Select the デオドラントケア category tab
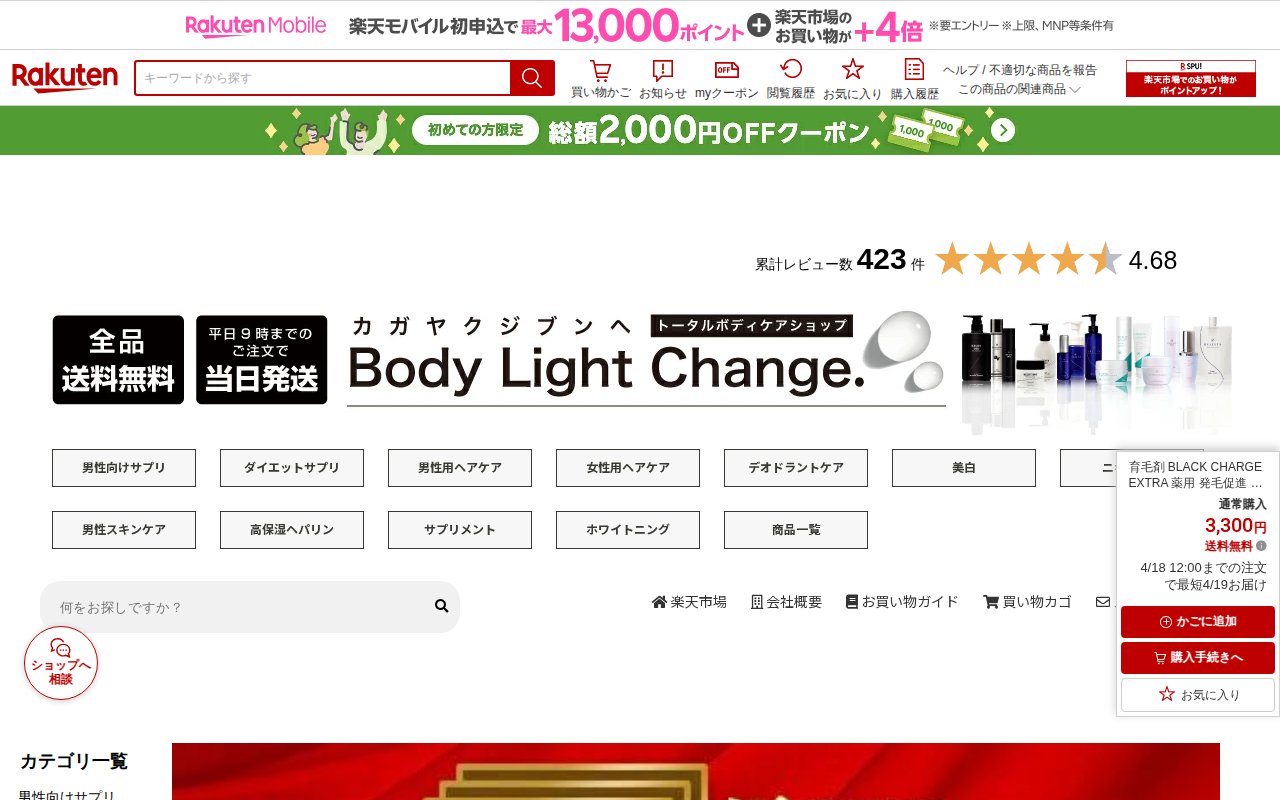This screenshot has width=1280, height=800. pyautogui.click(x=796, y=468)
